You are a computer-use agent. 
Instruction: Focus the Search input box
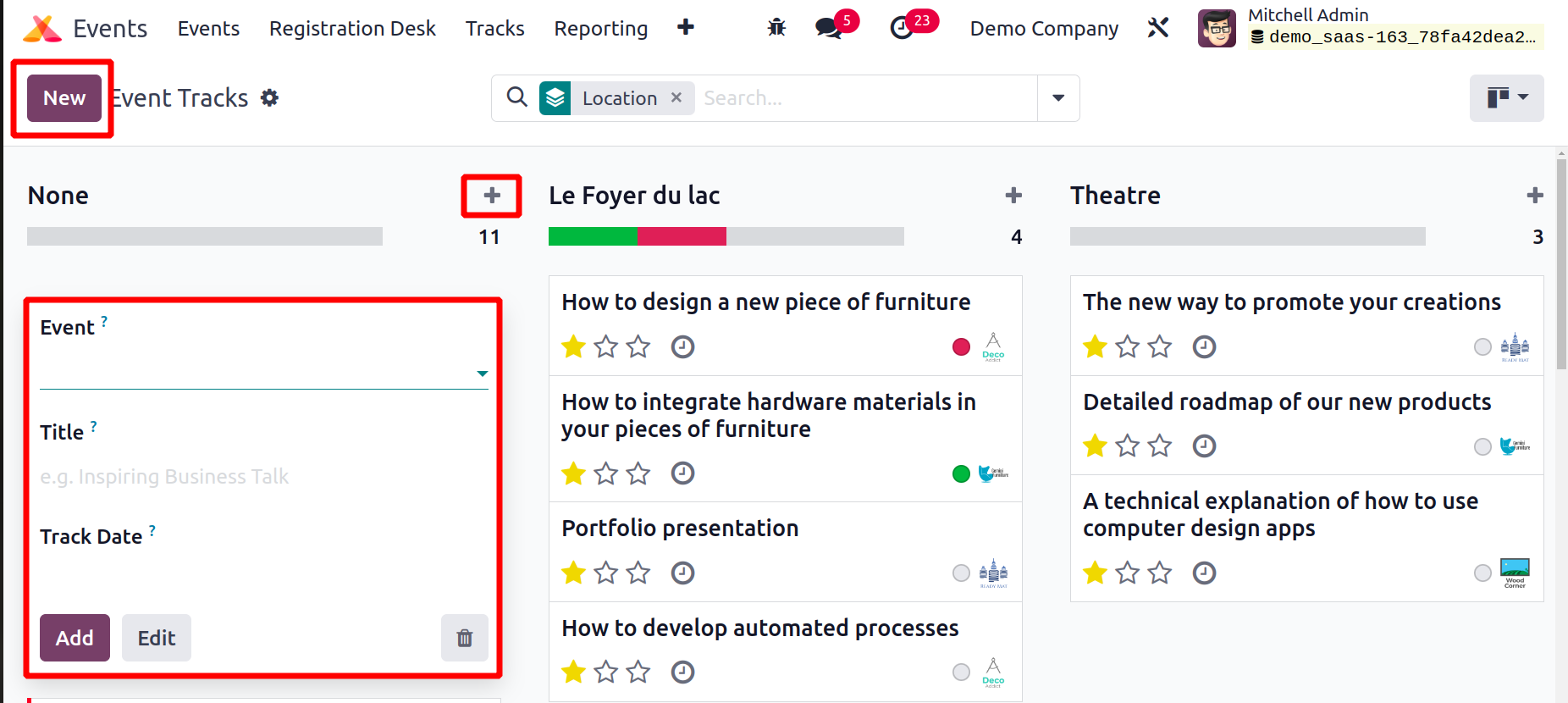click(x=865, y=98)
